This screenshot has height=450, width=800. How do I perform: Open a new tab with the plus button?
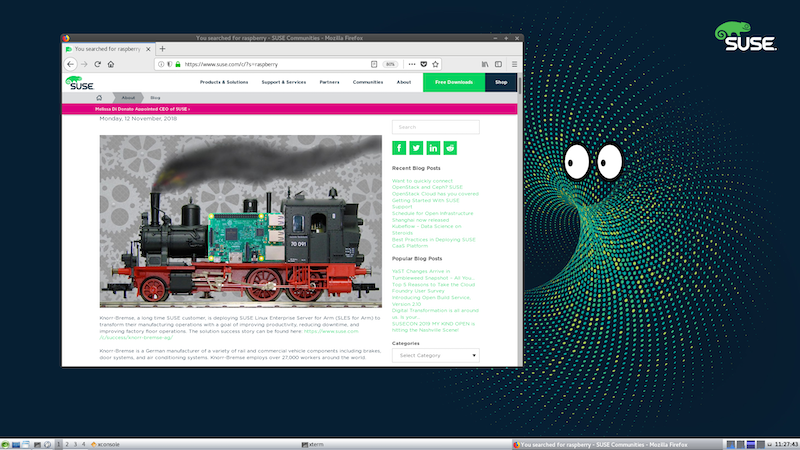pos(163,48)
